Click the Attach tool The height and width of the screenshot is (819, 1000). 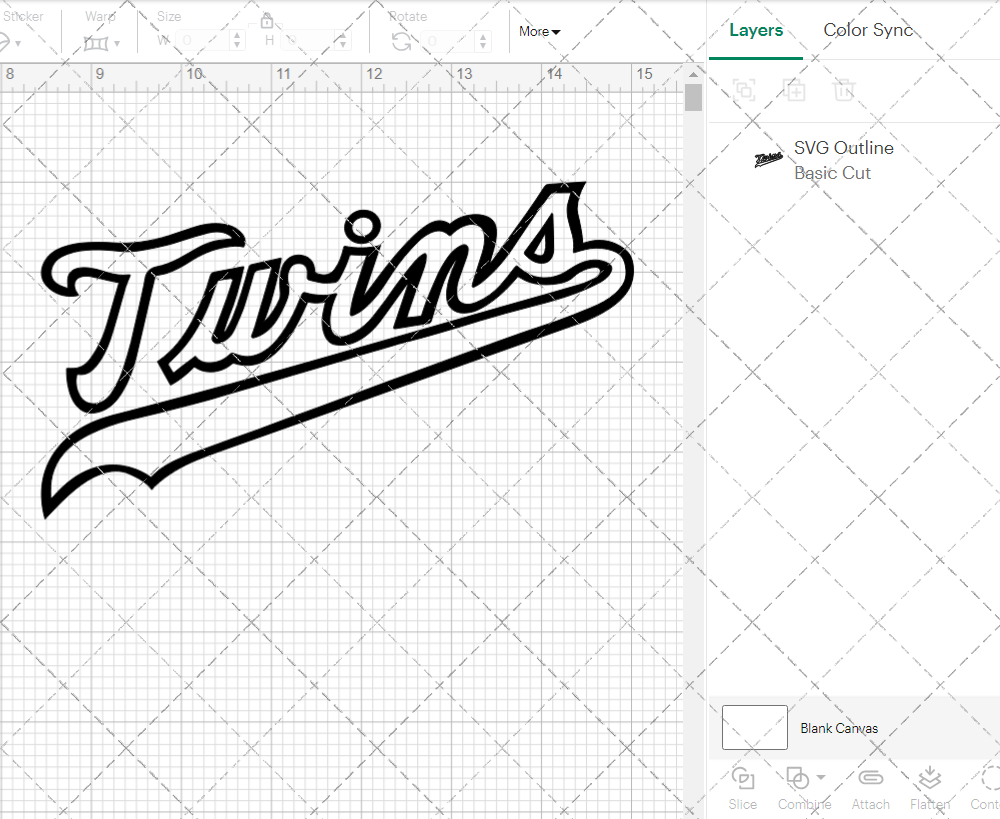[871, 789]
